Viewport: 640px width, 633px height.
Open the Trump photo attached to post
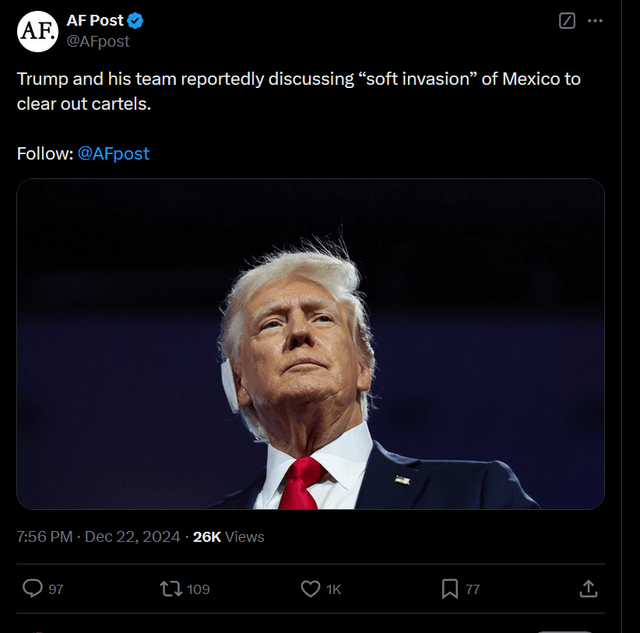point(310,344)
